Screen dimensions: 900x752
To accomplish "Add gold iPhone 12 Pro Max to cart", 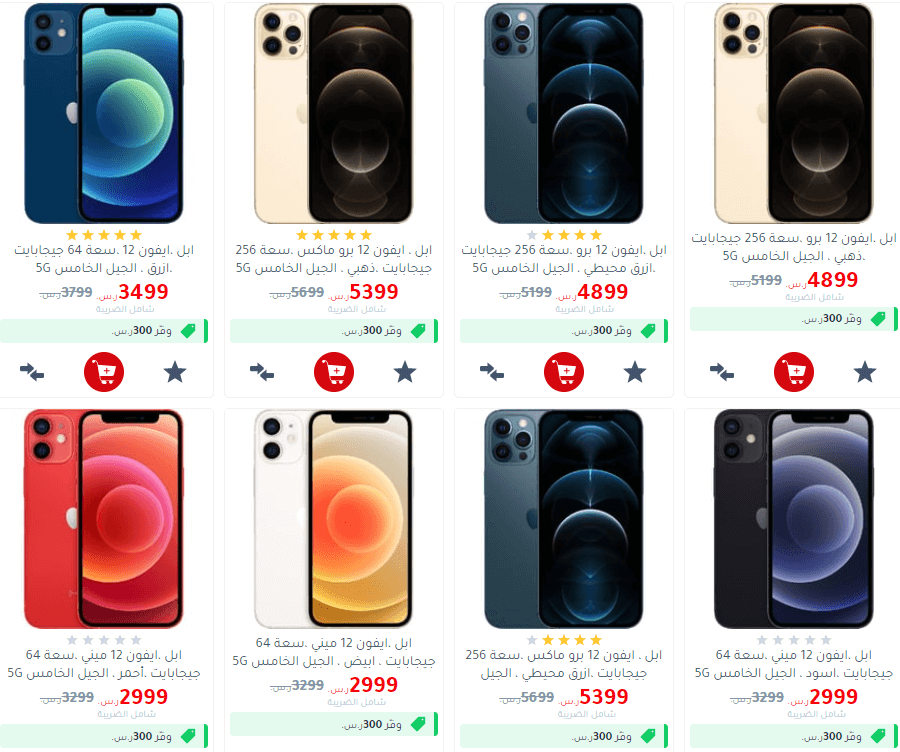I will point(334,372).
